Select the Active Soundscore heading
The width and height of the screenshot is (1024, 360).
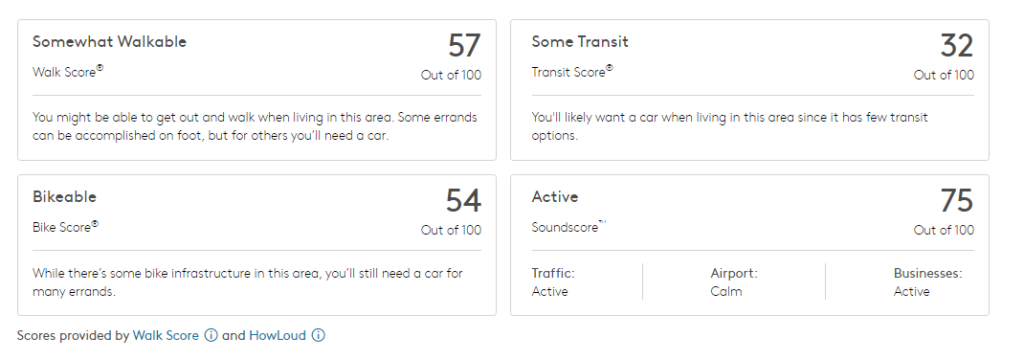point(555,197)
